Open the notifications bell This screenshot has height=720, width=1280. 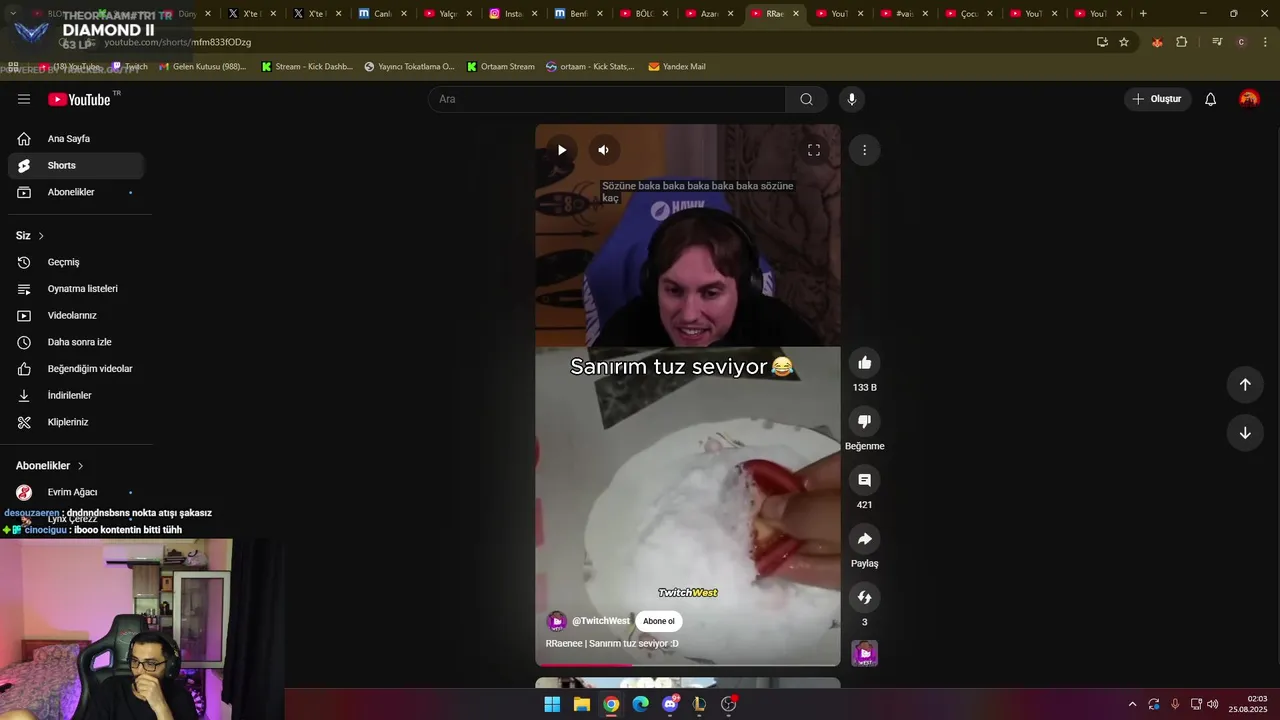point(1210,99)
